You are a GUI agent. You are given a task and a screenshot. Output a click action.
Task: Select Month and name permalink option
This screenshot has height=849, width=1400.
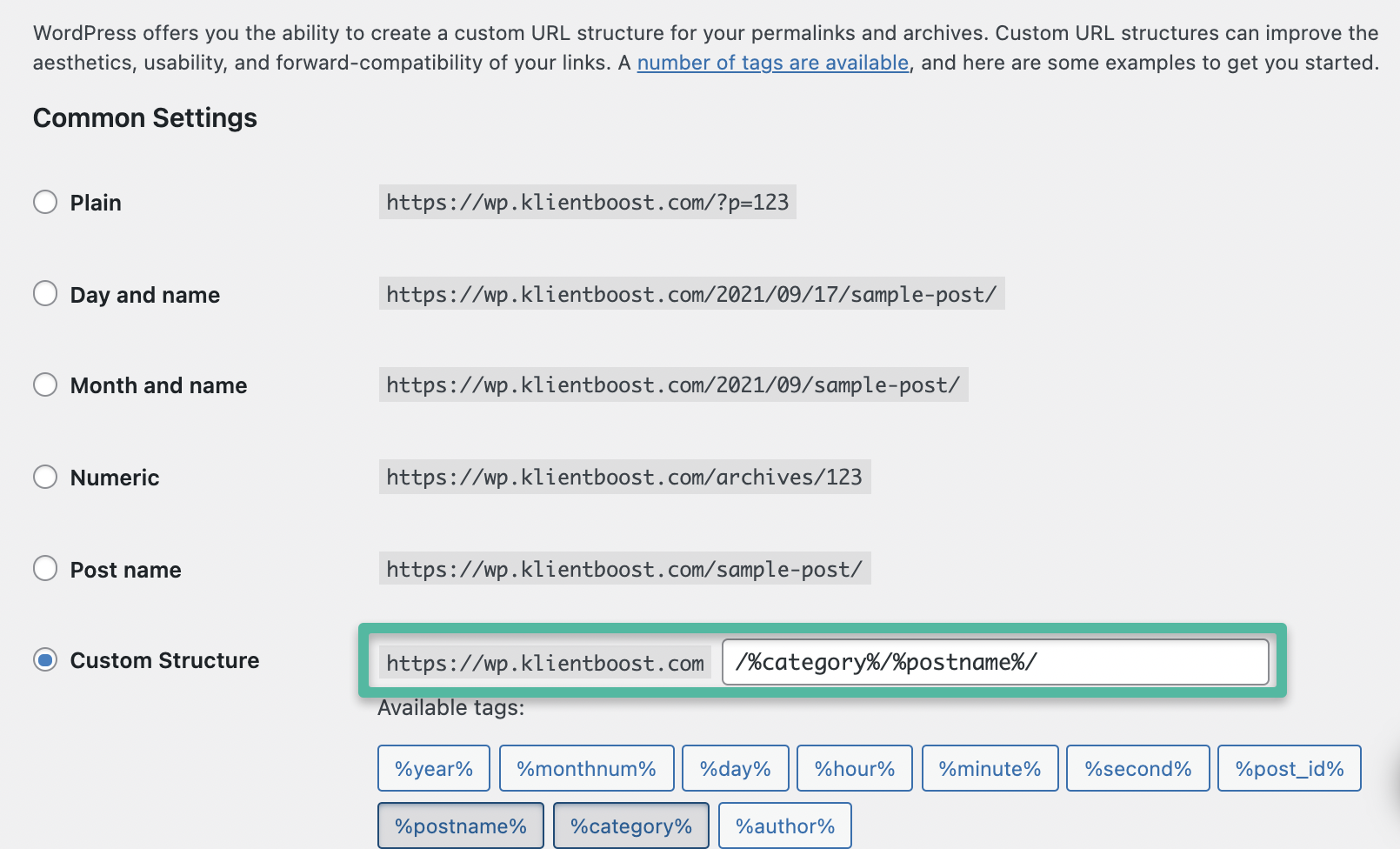point(45,384)
